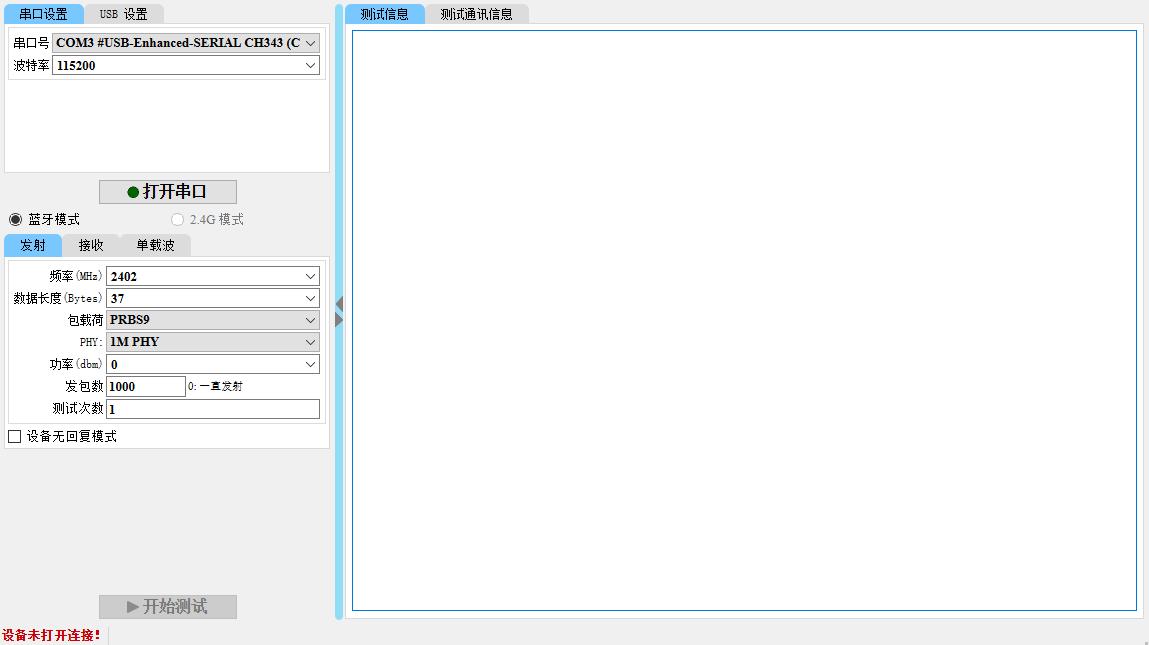Expand the 频率 (MHz) 2402 dropdown

[213, 276]
